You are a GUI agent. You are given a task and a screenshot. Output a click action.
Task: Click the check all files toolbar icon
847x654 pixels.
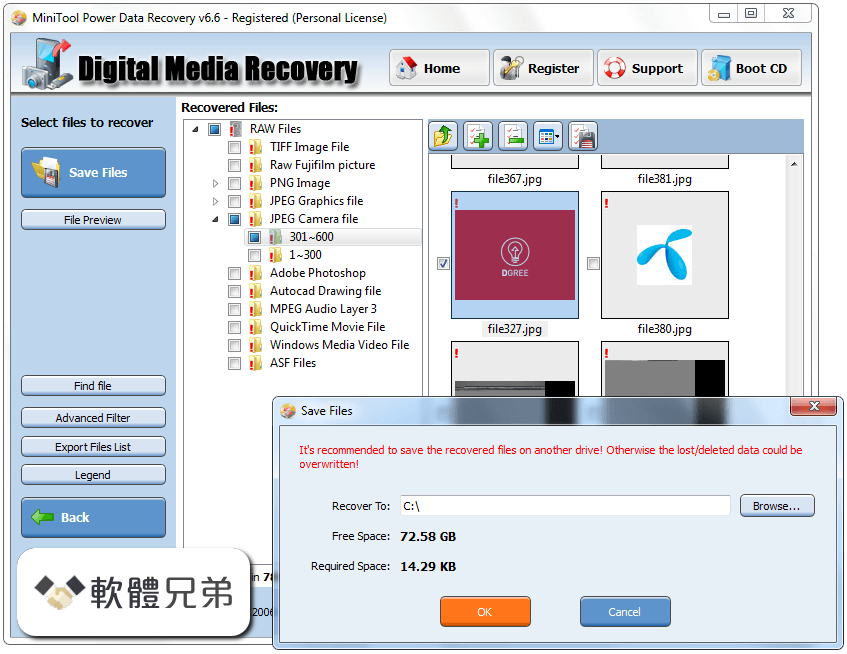(478, 136)
